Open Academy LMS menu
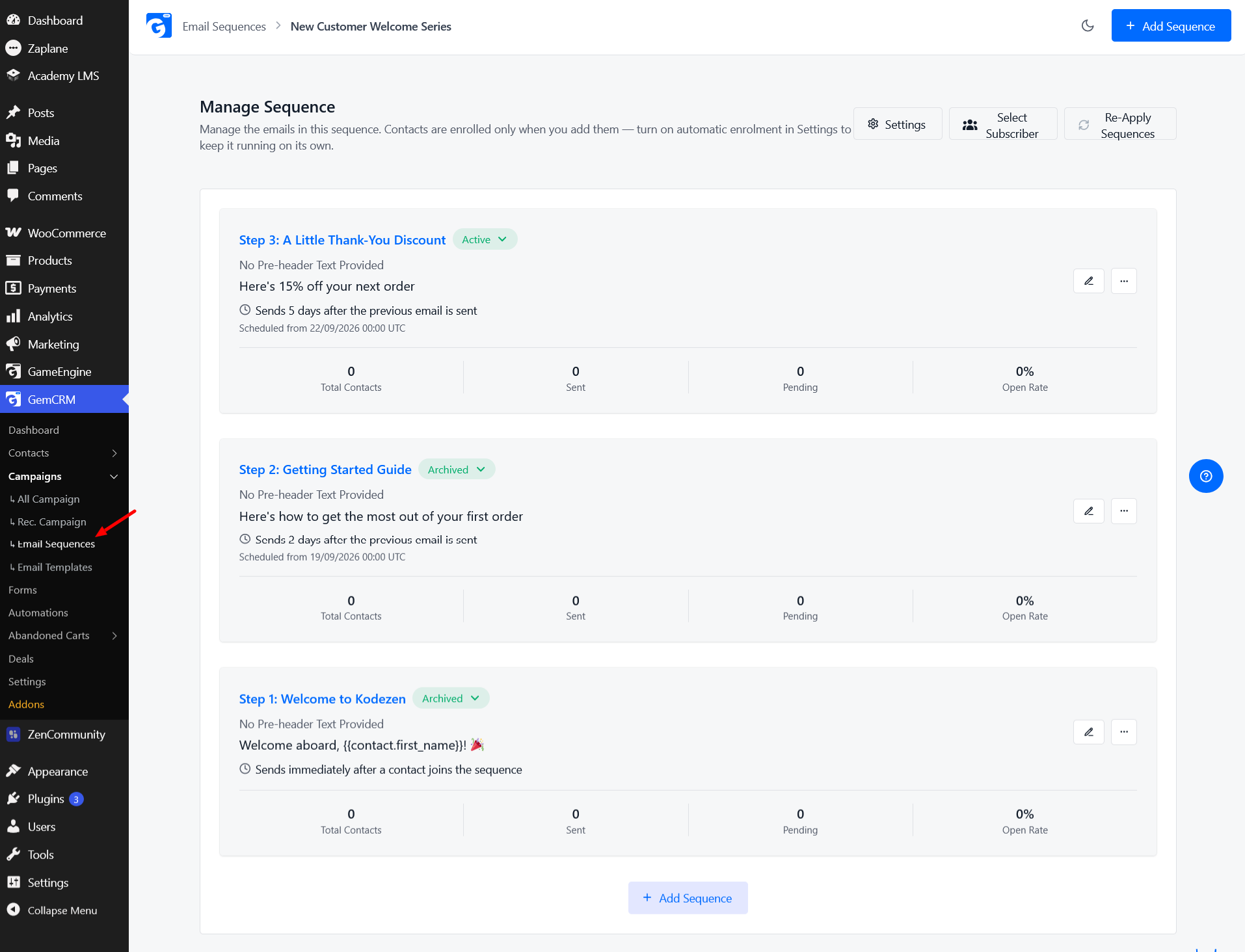 point(64,76)
